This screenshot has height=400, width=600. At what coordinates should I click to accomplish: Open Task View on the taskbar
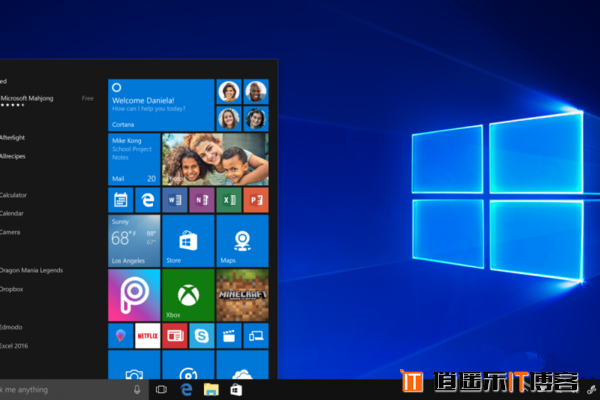pos(161,390)
